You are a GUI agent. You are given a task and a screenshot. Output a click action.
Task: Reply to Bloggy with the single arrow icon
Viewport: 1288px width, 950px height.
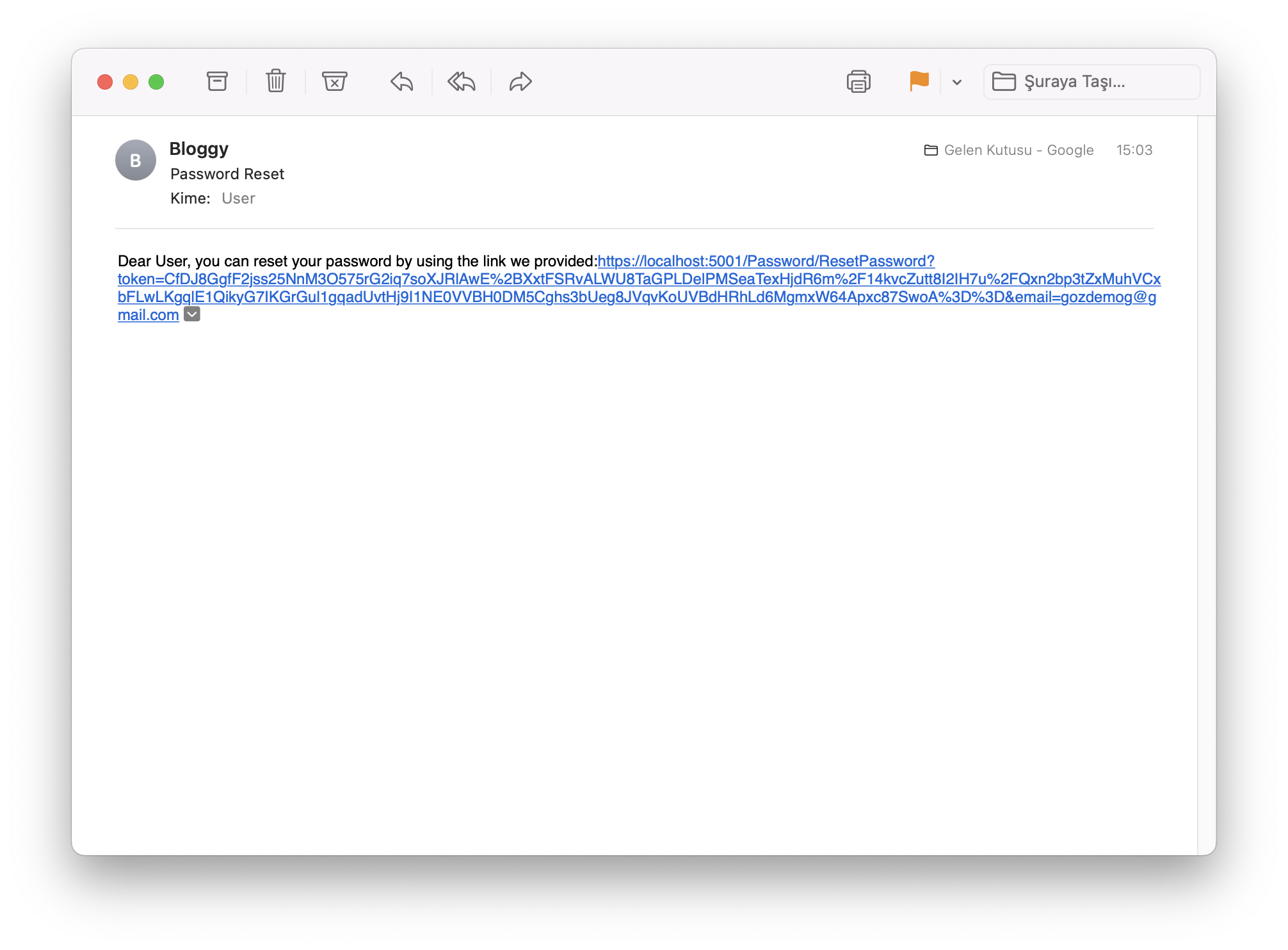pyautogui.click(x=402, y=81)
